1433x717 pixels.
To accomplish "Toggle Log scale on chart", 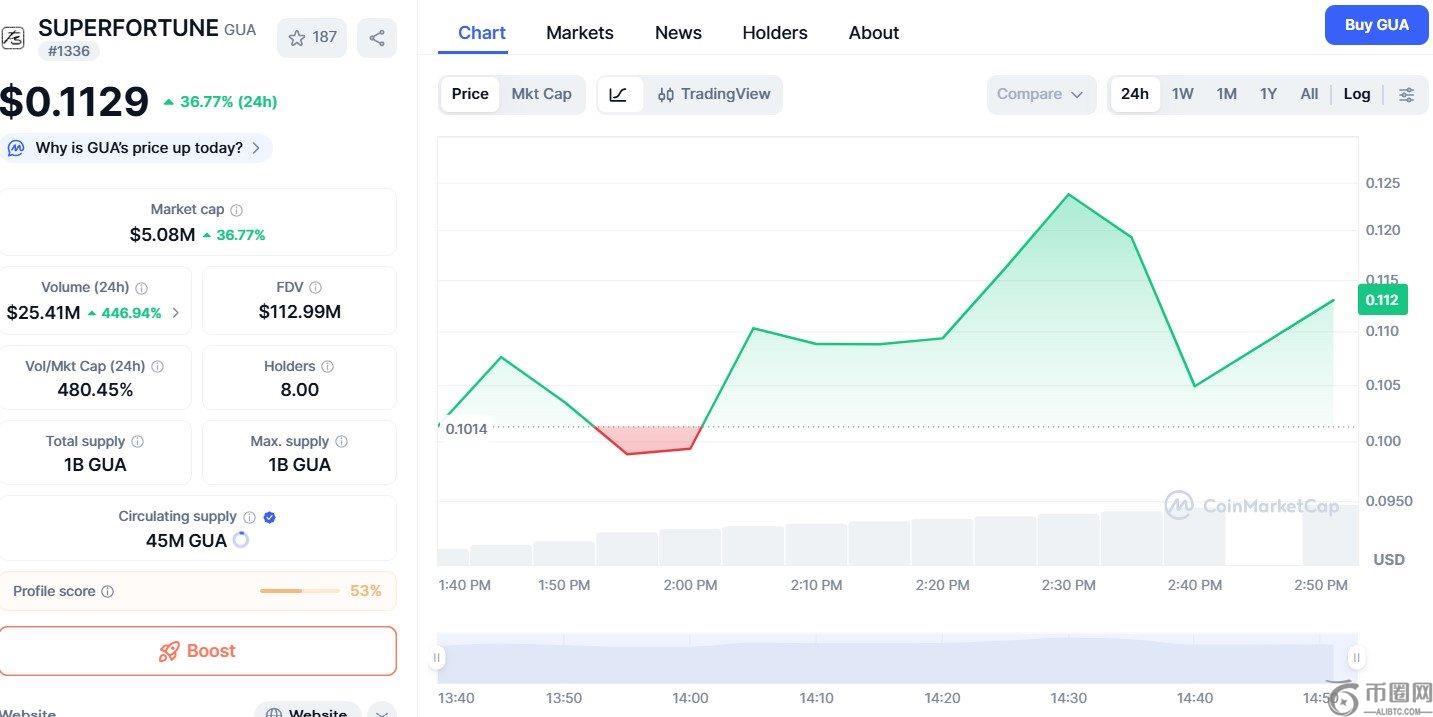I will pos(1356,94).
